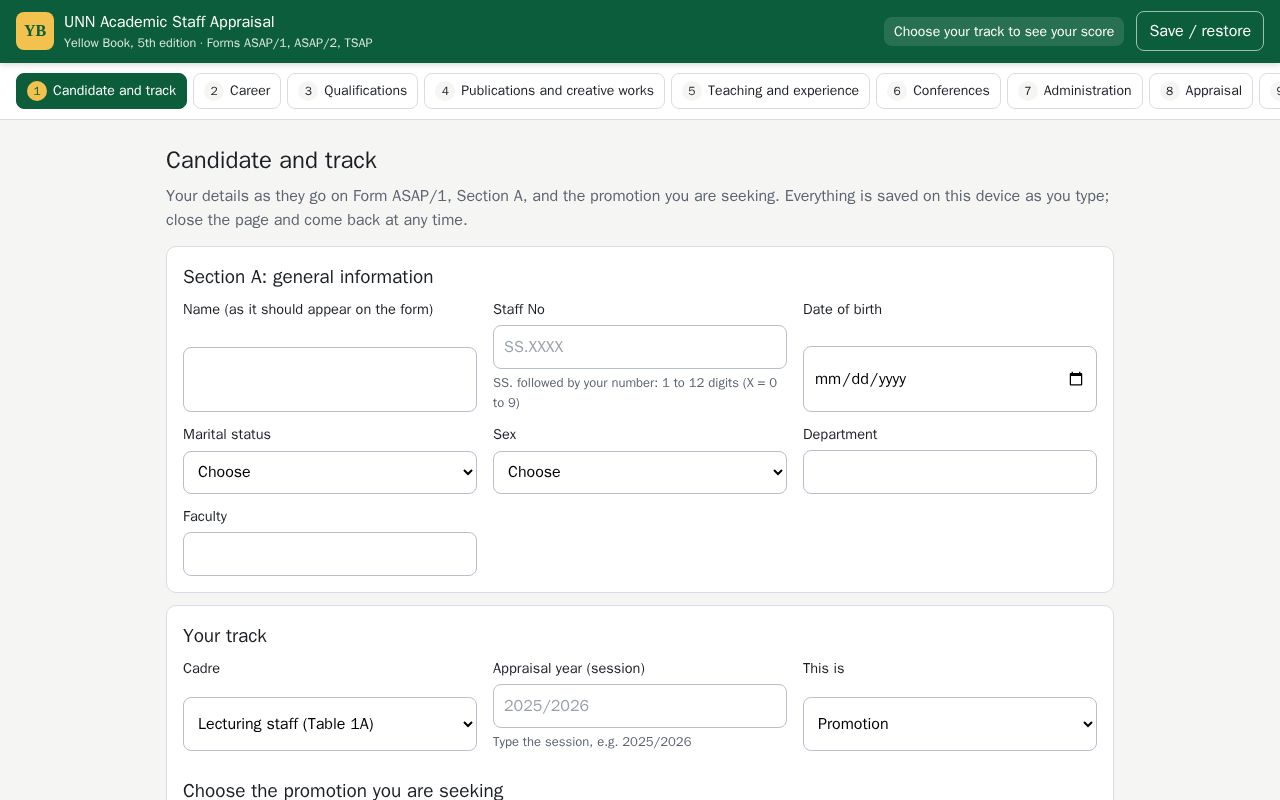The height and width of the screenshot is (800, 1280).
Task: Open the Teaching and experience tab
Action: coord(770,91)
